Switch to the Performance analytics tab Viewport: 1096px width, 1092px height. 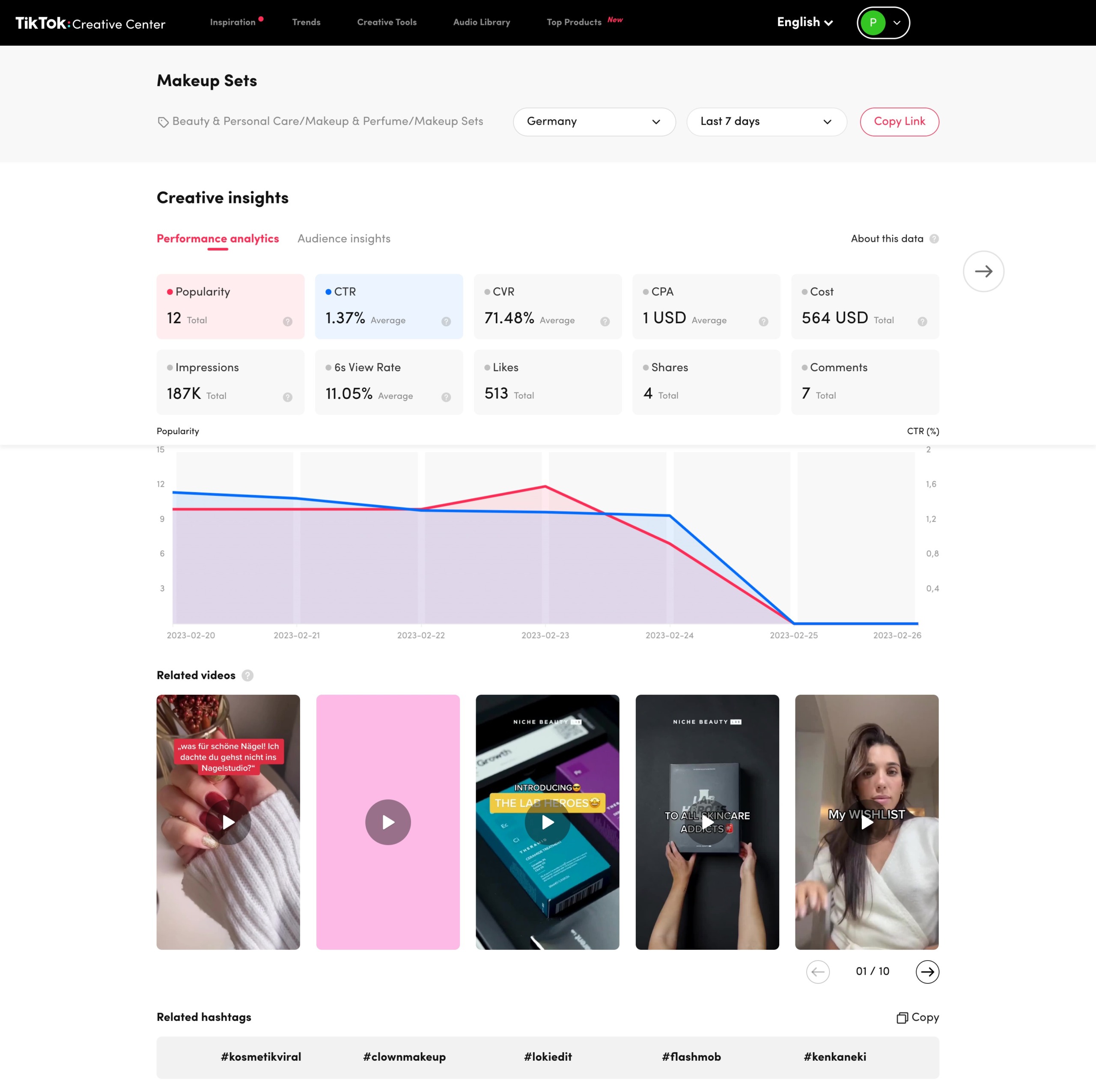pos(218,239)
